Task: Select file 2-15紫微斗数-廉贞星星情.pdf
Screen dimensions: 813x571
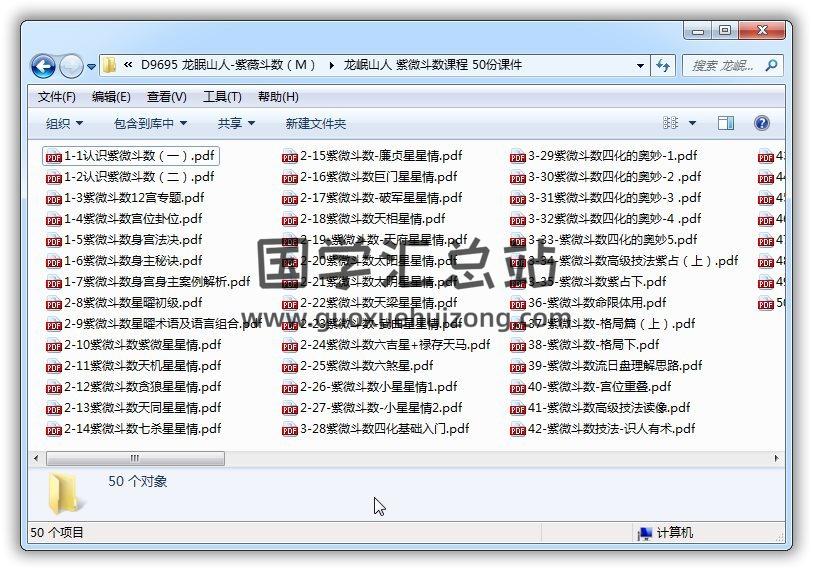Action: click(380, 156)
